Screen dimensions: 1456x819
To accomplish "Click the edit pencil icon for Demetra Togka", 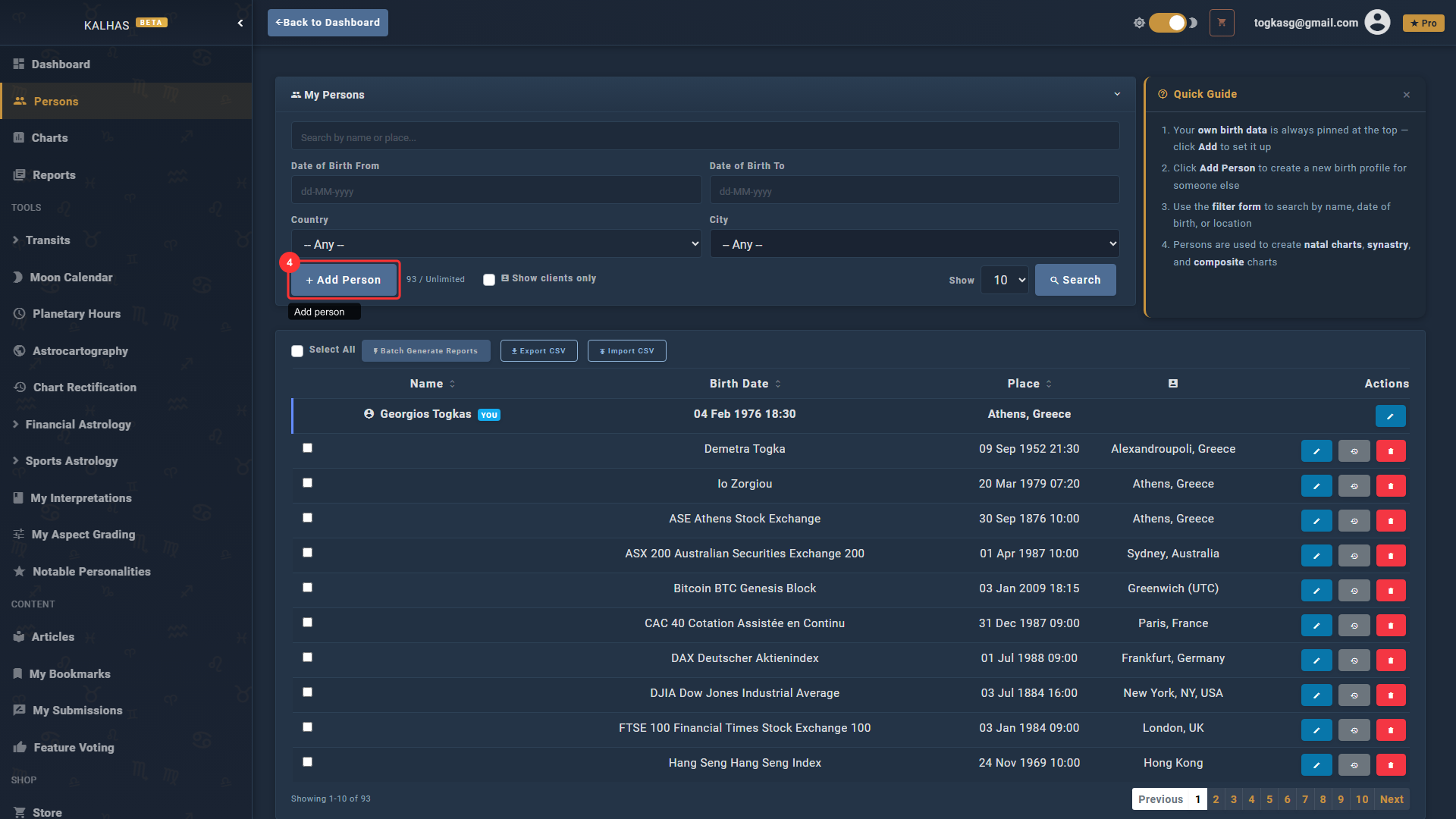I will 1316,451.
